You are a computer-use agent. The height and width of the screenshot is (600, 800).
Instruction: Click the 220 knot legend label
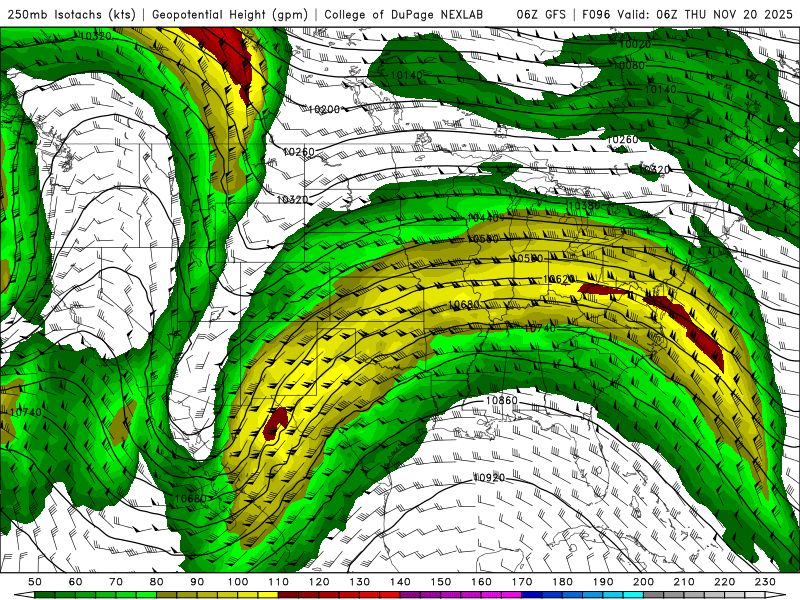point(724,582)
